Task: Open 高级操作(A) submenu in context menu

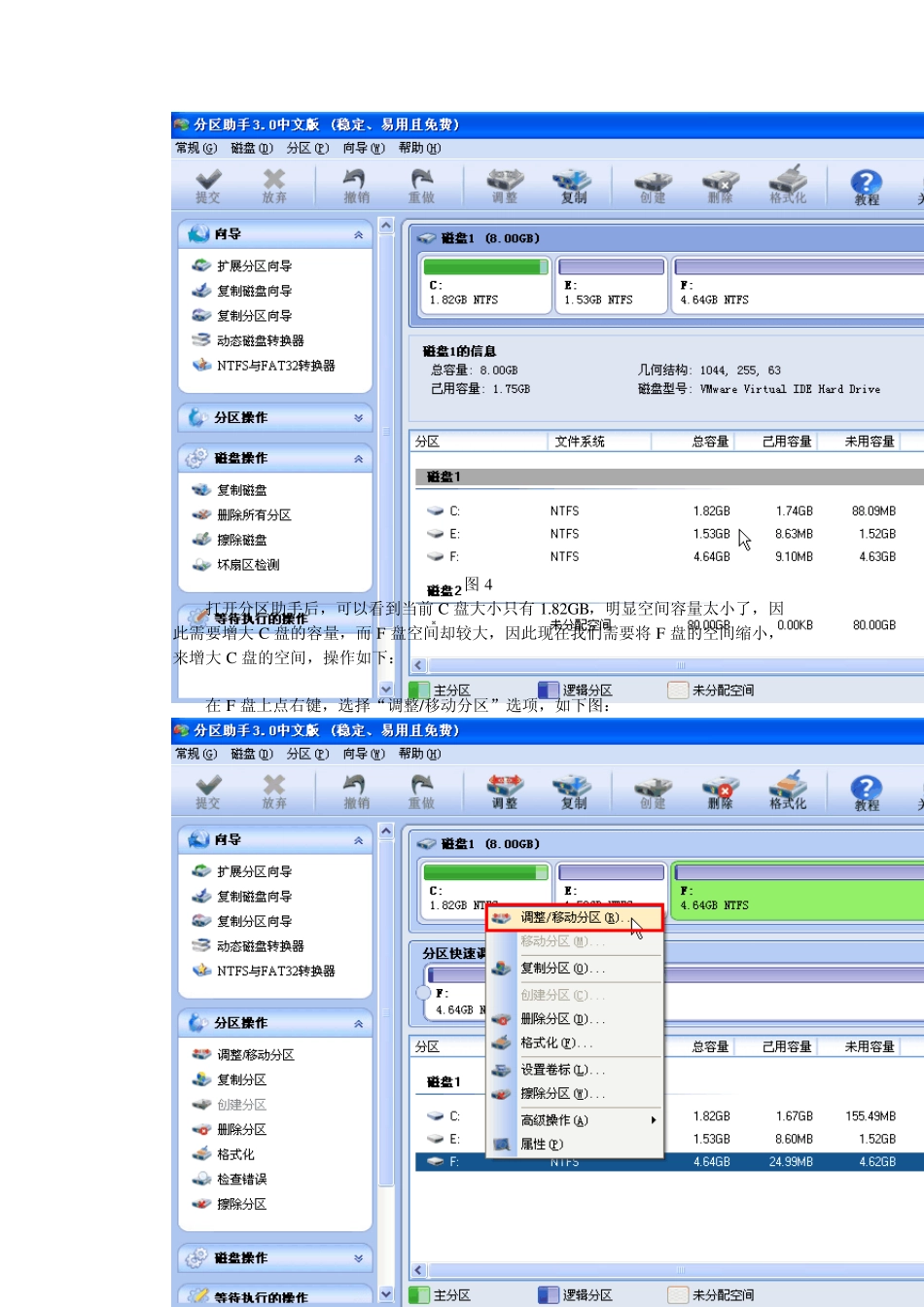Action: click(x=576, y=1120)
